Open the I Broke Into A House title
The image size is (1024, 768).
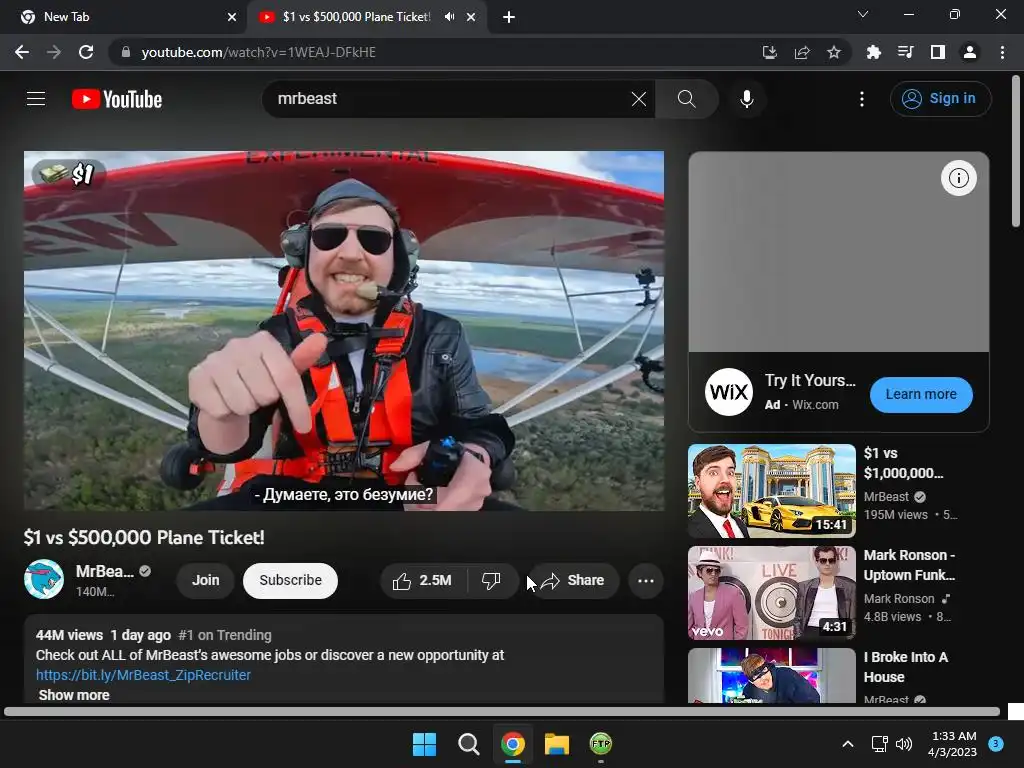906,667
